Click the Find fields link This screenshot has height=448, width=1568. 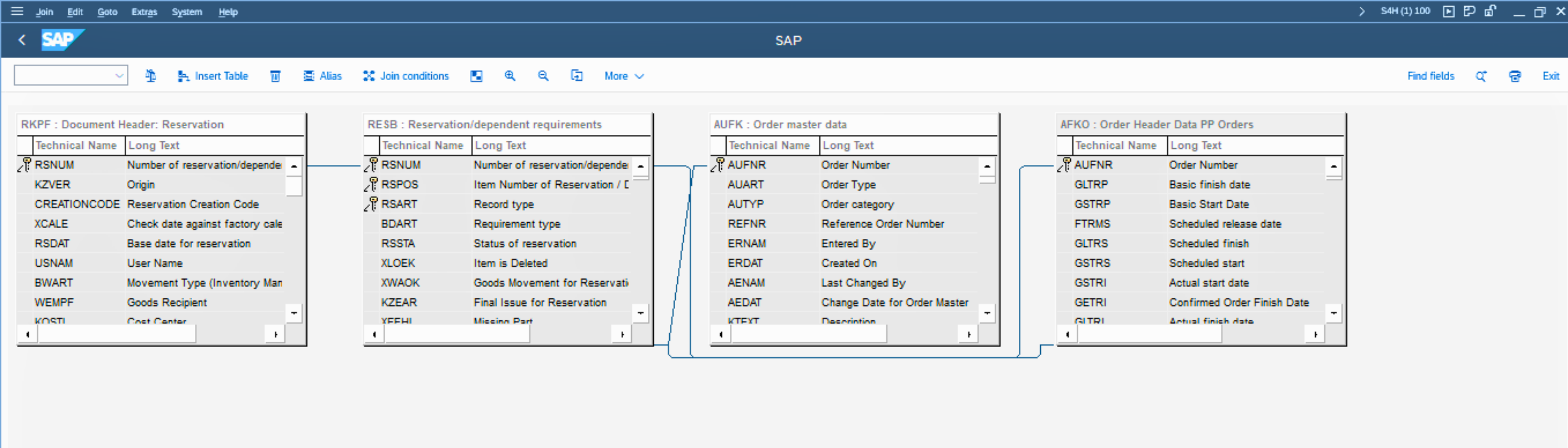pos(1430,76)
